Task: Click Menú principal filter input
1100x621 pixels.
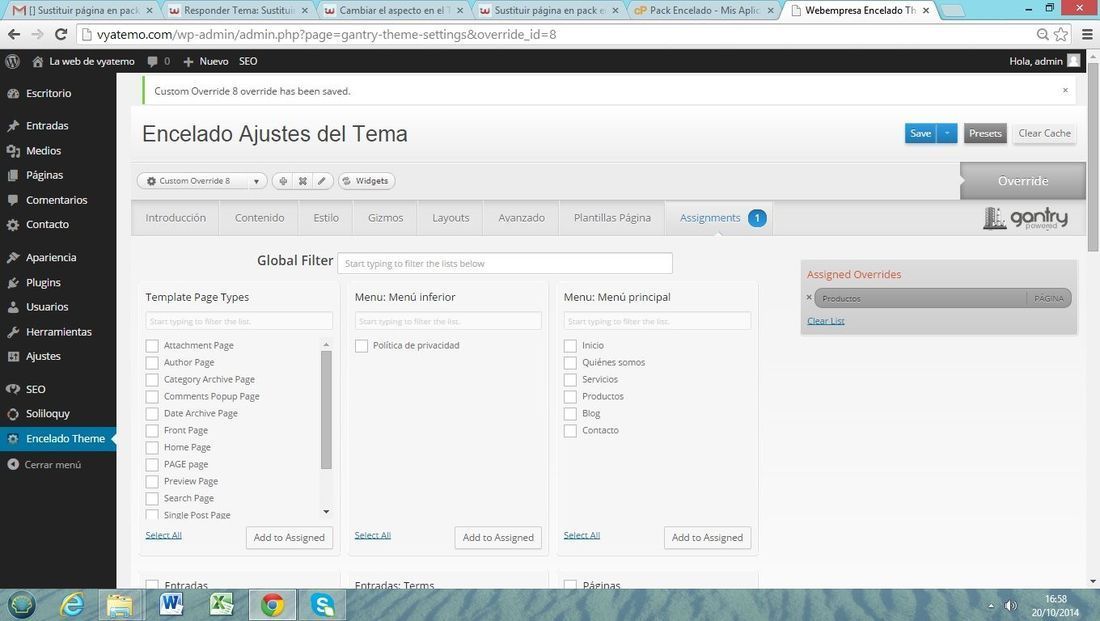Action: click(x=657, y=321)
